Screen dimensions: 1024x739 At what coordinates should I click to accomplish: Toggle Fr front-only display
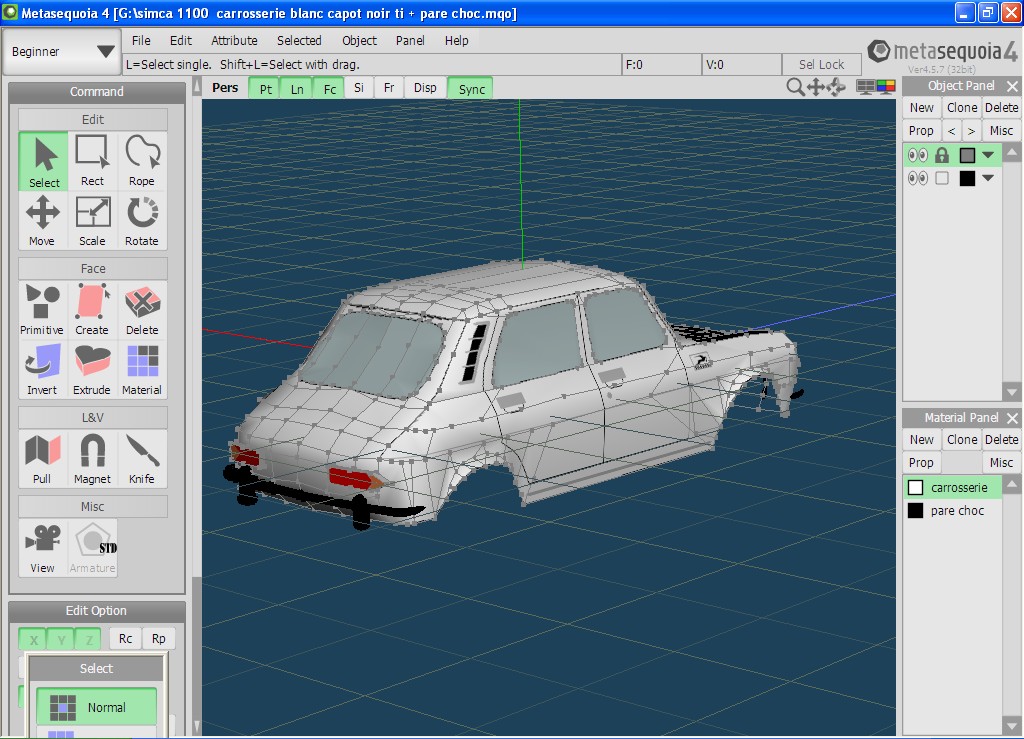pyautogui.click(x=389, y=88)
